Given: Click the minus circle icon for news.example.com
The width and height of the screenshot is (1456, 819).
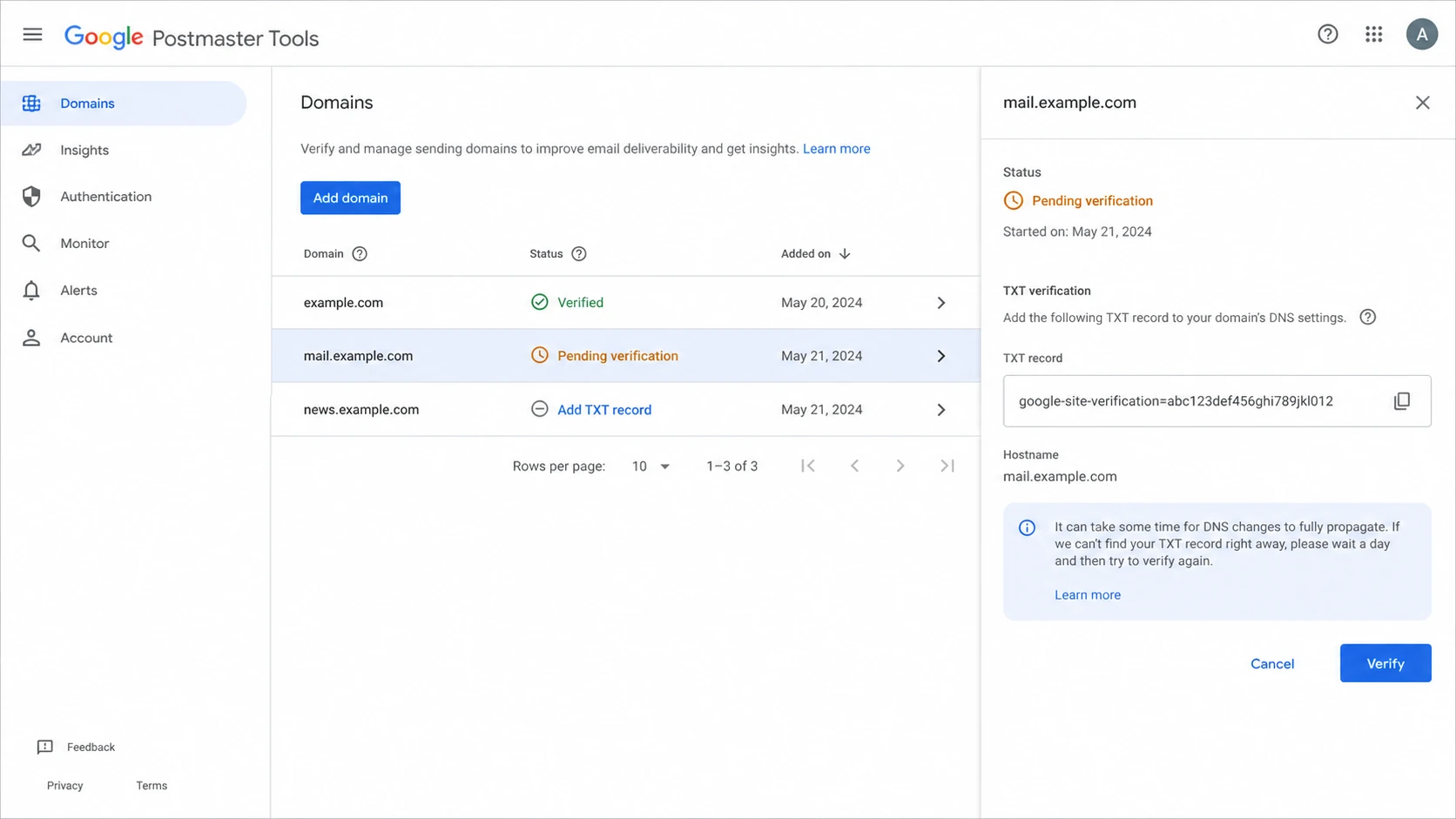Looking at the screenshot, I should [540, 409].
